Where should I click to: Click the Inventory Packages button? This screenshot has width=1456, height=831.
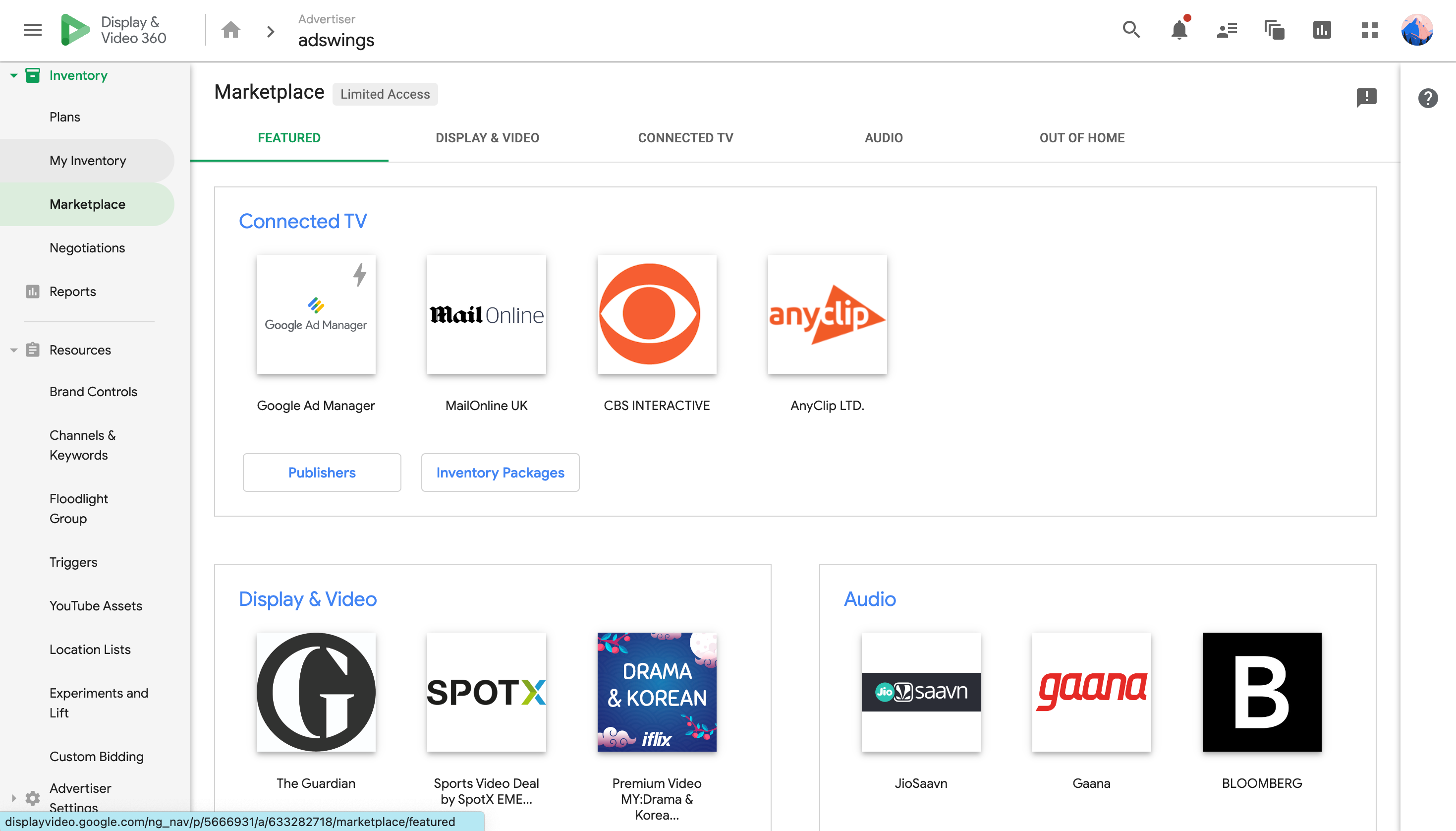click(500, 473)
